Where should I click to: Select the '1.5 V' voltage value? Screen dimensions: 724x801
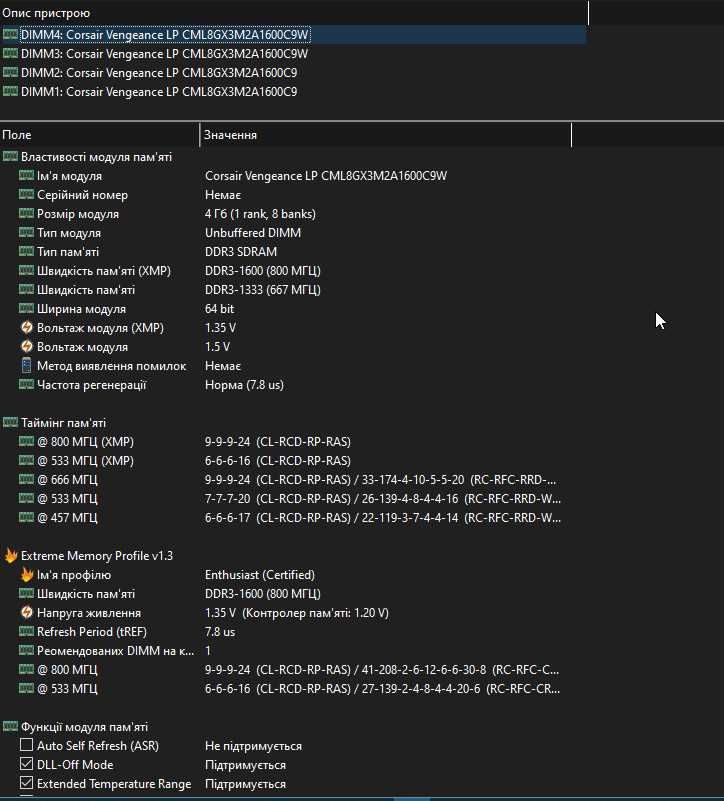tap(218, 347)
